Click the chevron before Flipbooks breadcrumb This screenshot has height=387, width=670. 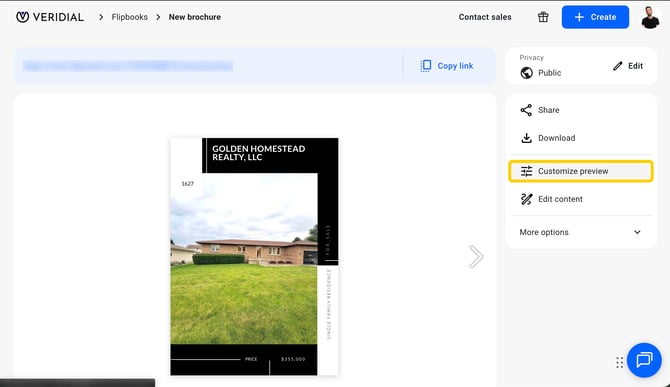click(101, 17)
